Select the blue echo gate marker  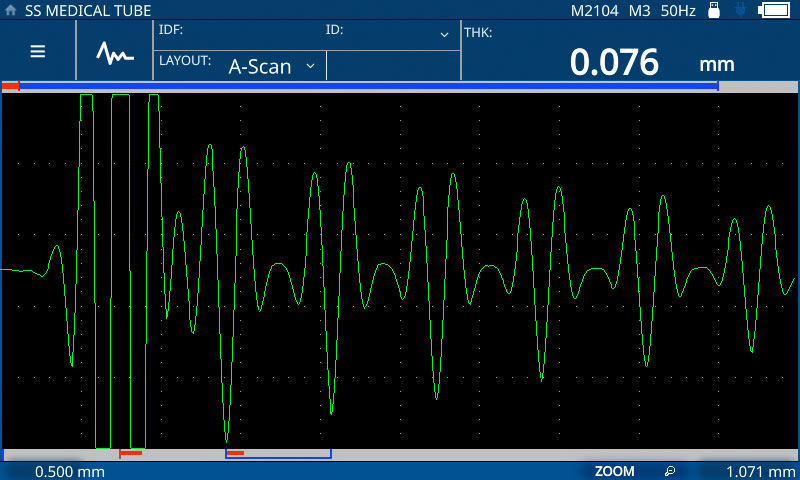click(x=278, y=455)
